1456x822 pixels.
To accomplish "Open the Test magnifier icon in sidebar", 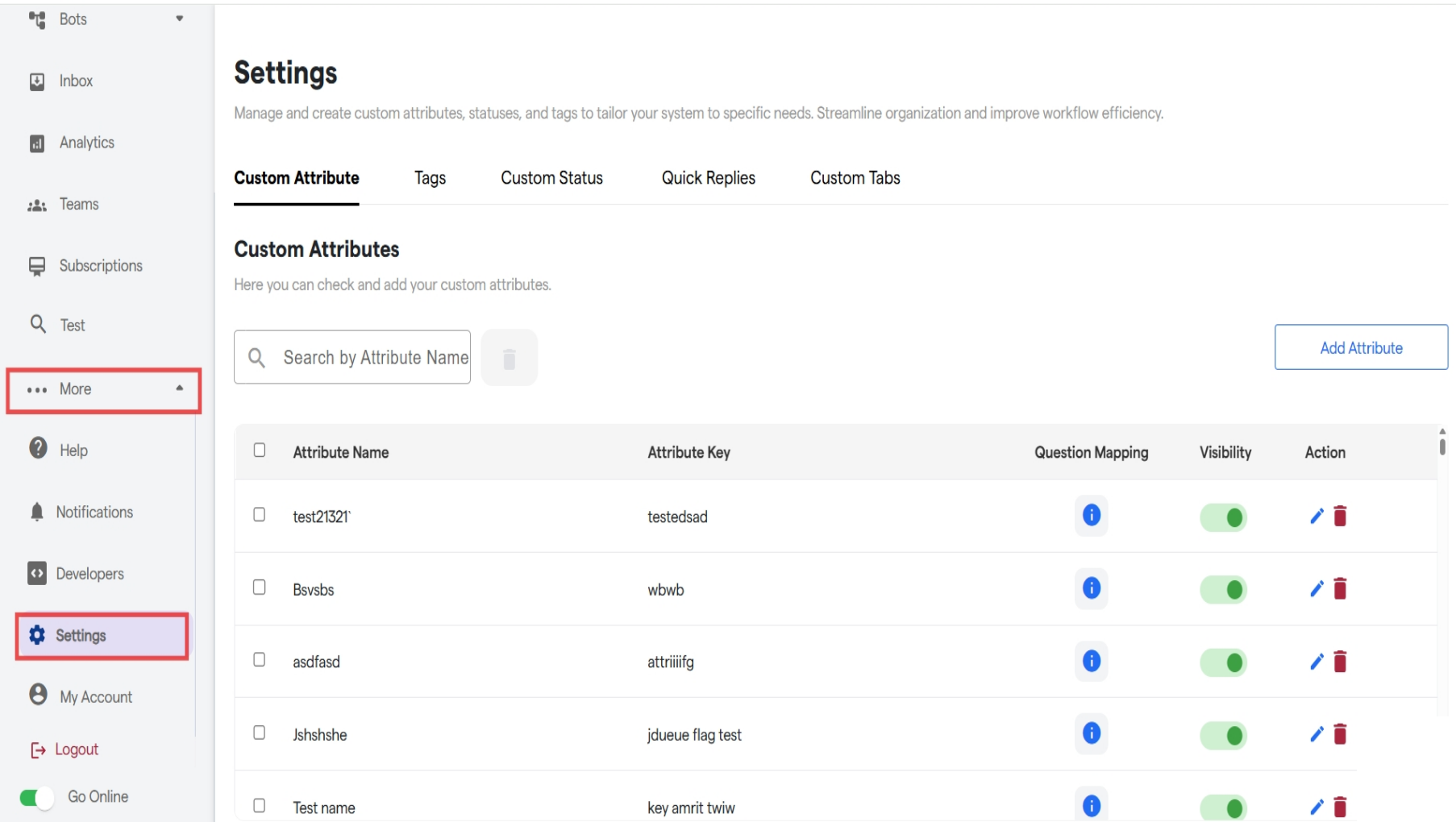I will (x=38, y=324).
